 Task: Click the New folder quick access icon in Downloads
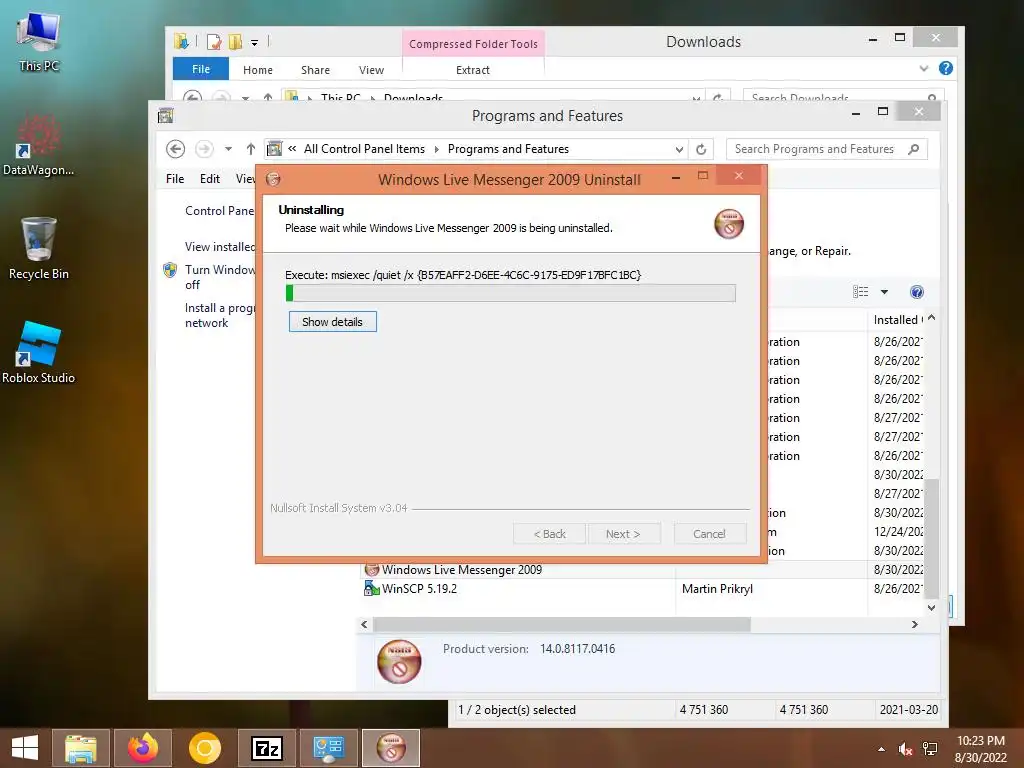coord(235,42)
